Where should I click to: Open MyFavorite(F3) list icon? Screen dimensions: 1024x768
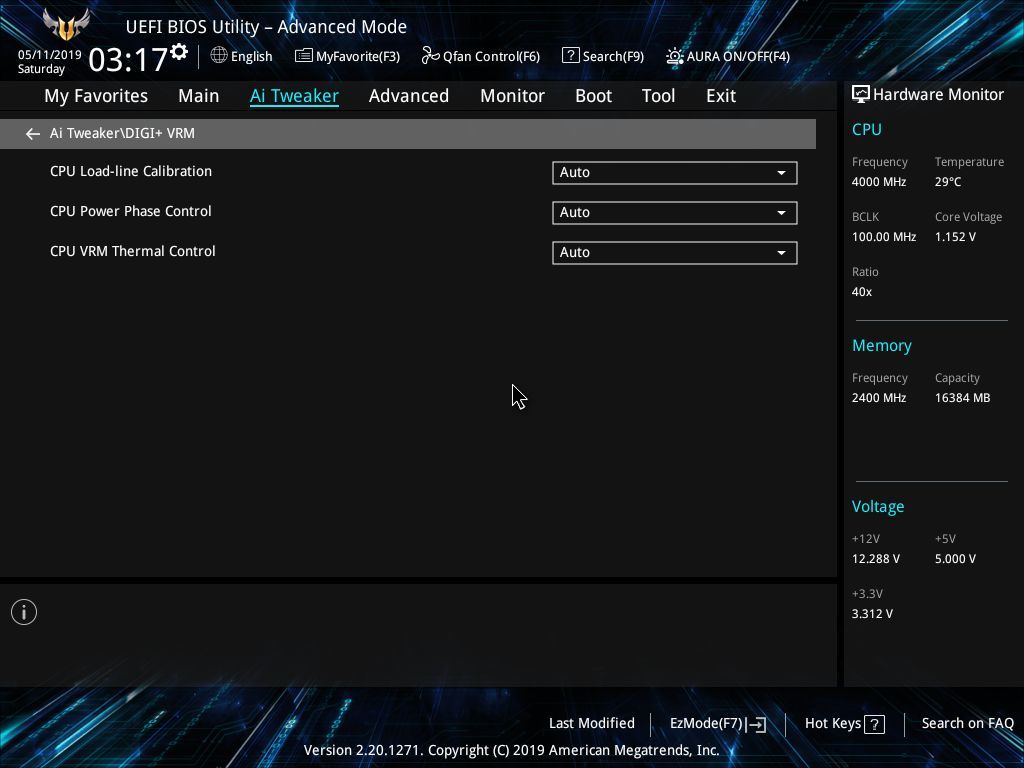tap(304, 56)
